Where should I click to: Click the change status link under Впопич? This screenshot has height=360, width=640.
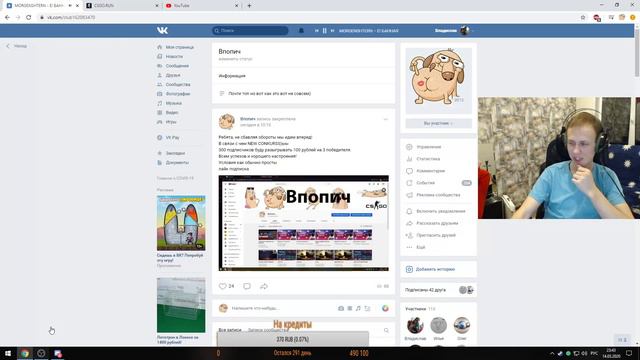[x=236, y=59]
